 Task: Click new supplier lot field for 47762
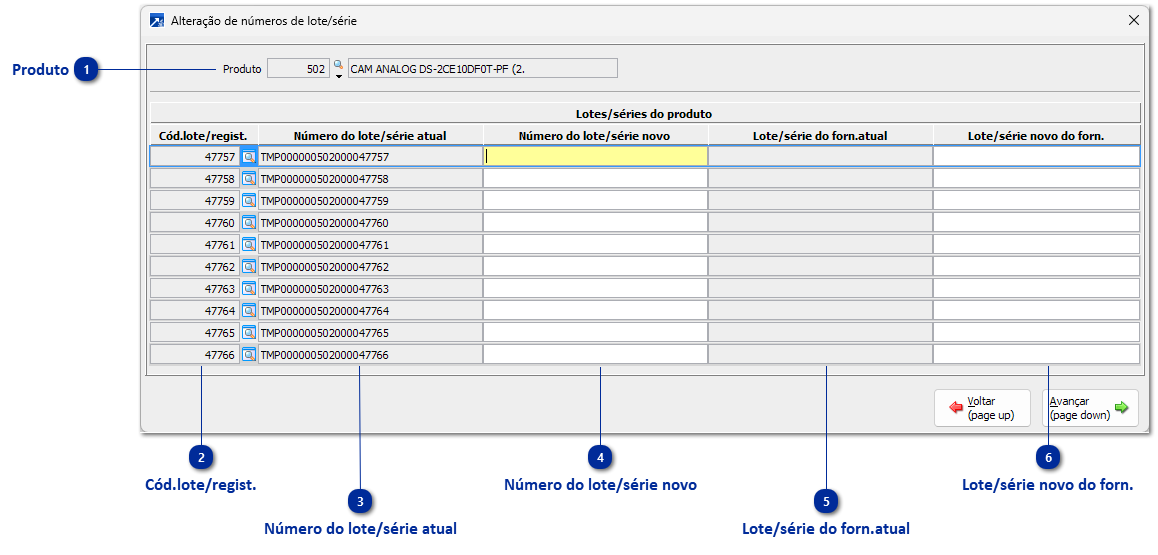point(1036,266)
